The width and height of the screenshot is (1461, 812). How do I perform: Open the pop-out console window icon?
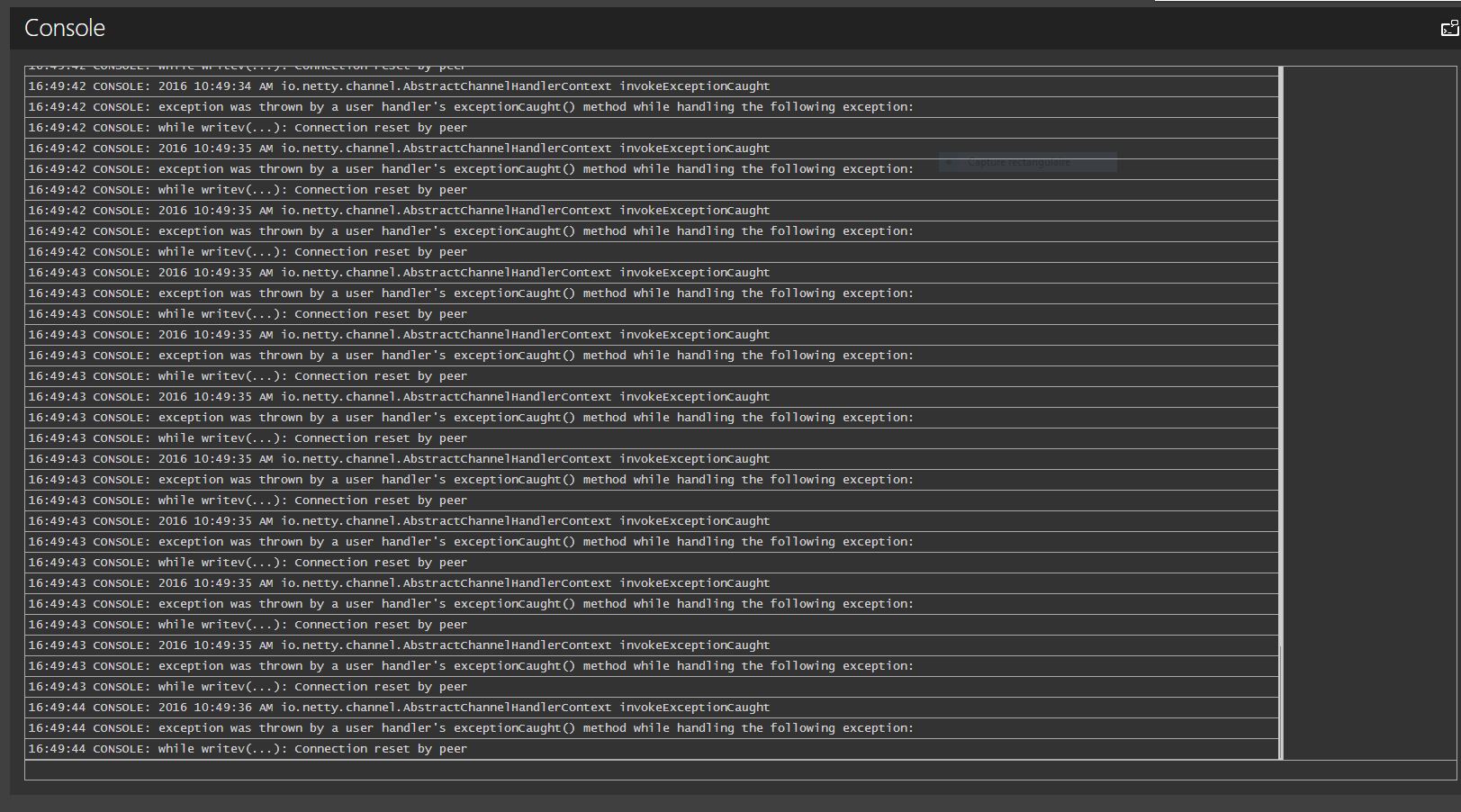1449,29
